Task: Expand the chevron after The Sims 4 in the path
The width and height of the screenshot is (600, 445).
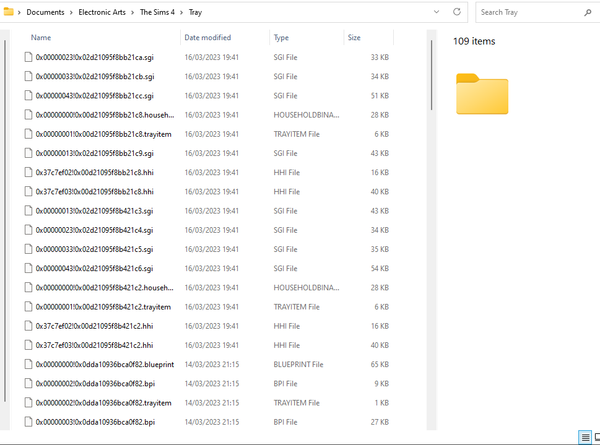Action: (x=181, y=13)
